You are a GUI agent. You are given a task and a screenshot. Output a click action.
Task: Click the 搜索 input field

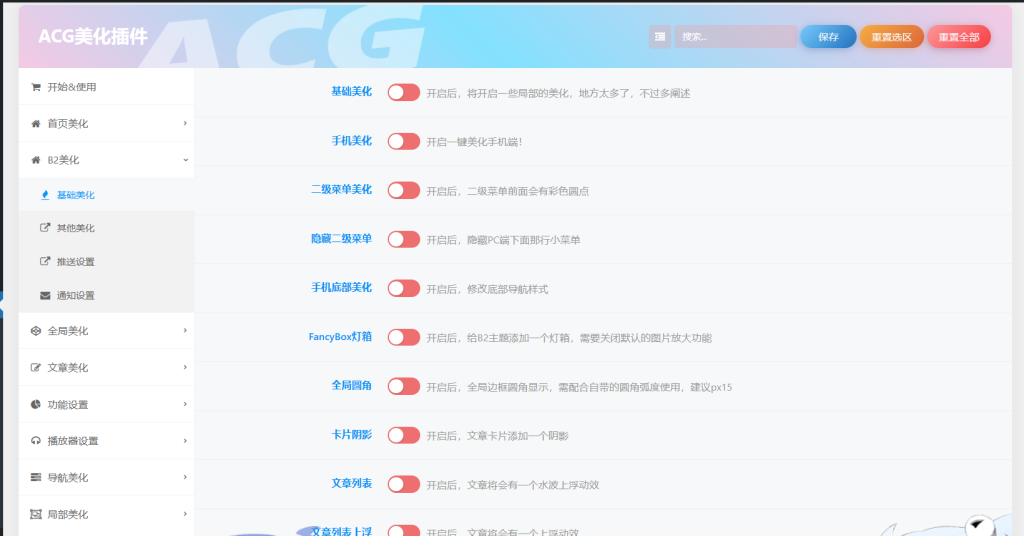[x=735, y=37]
